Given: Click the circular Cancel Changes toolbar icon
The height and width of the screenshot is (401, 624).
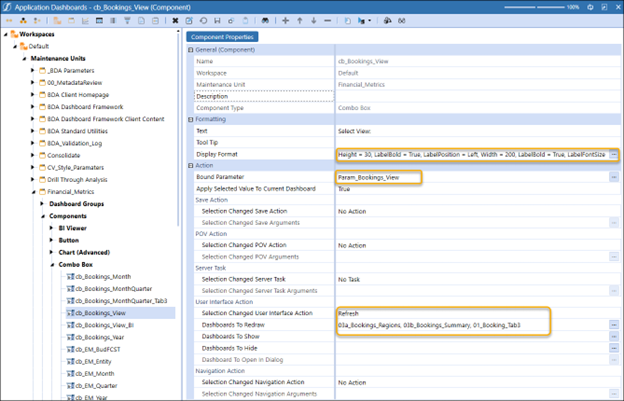Looking at the screenshot, I should coord(203,21).
